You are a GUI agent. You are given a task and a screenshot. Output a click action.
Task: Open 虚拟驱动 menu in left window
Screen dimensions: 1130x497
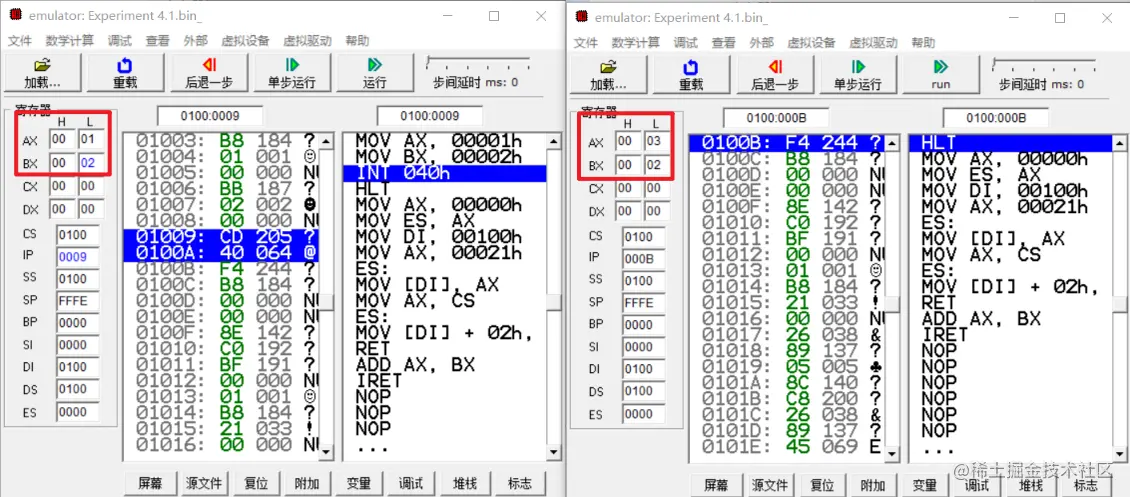click(307, 41)
